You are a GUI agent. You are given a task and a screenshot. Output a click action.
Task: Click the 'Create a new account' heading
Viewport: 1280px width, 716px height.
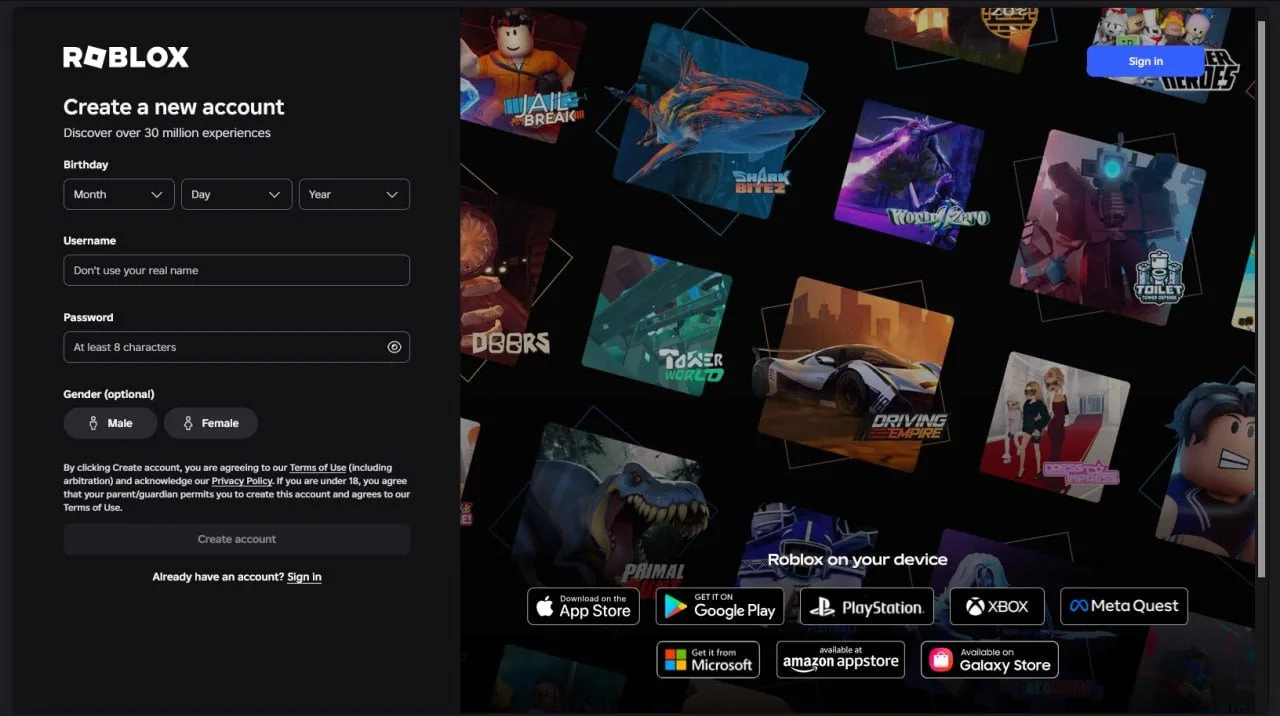coord(174,107)
